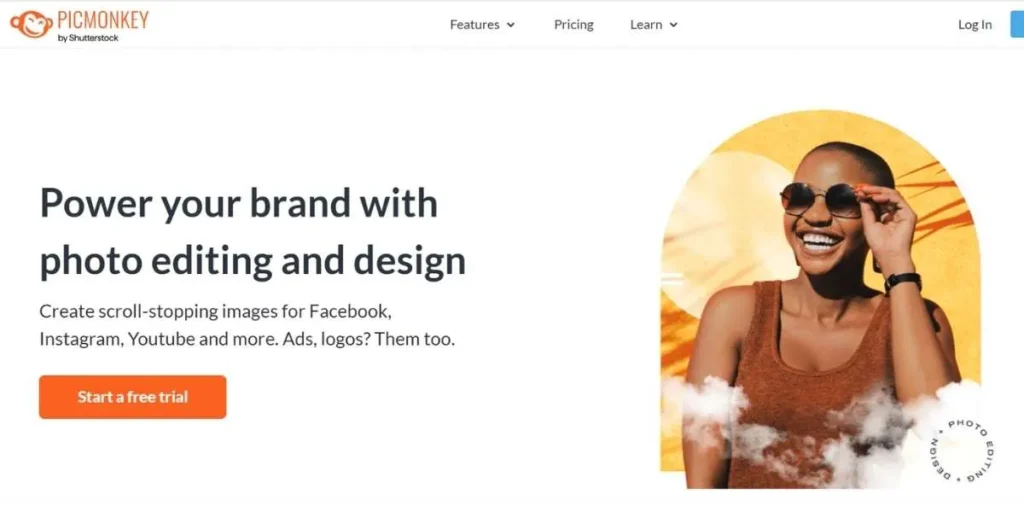1024x512 pixels.
Task: Click the sunglasses in the hero image
Action: click(821, 200)
